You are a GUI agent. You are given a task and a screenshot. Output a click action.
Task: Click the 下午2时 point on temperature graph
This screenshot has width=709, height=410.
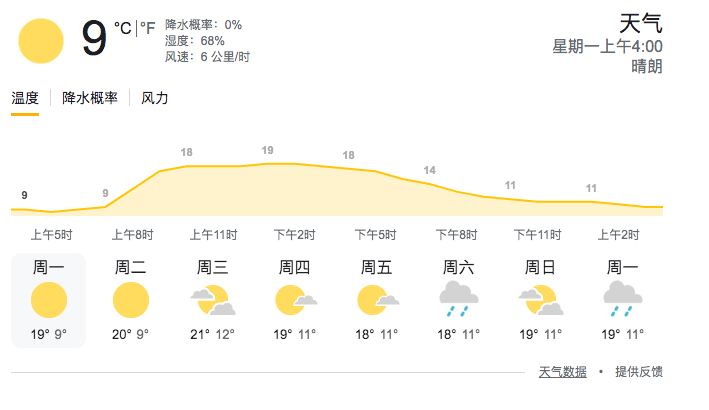point(294,163)
